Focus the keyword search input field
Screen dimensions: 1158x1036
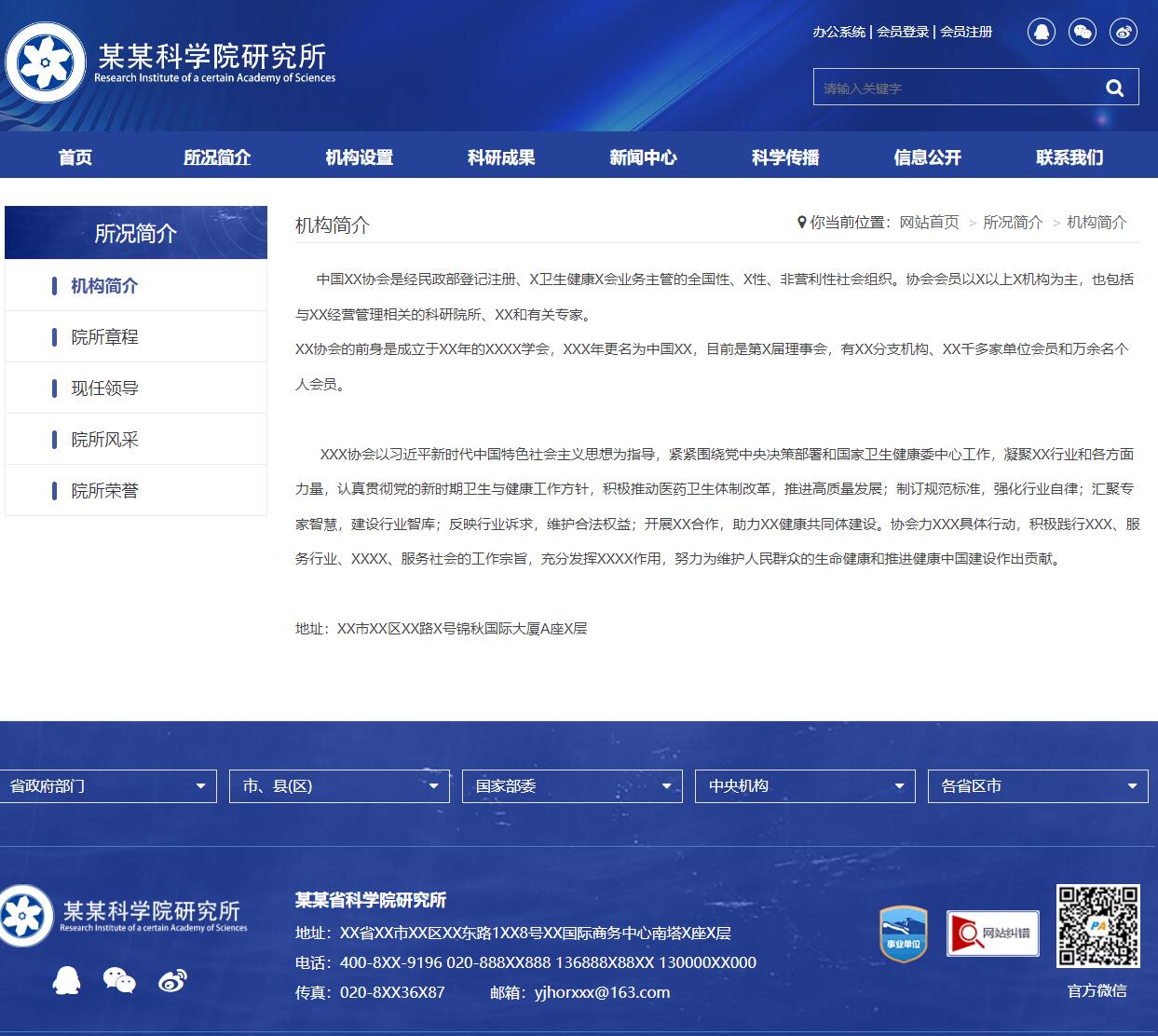[950, 88]
